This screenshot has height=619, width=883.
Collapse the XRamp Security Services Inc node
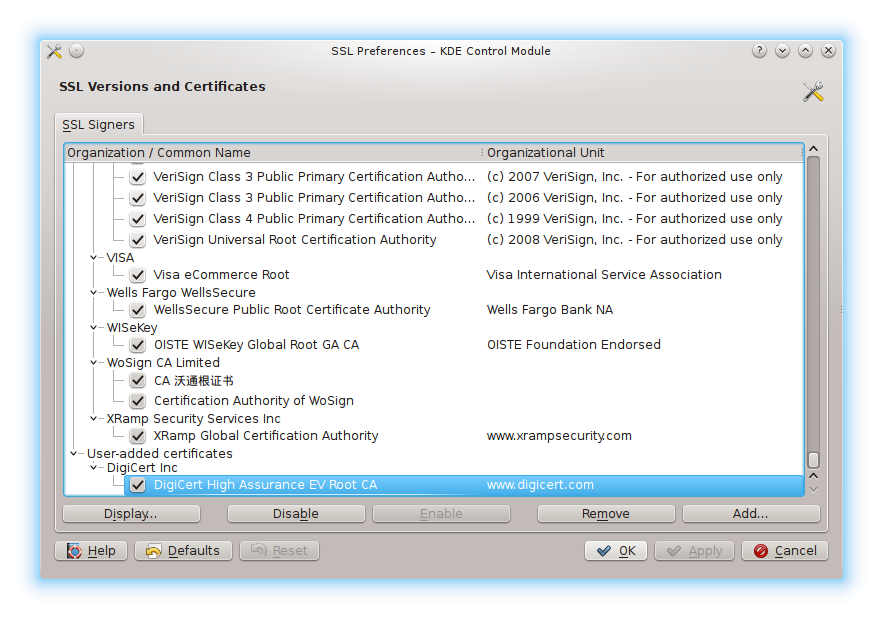tap(93, 418)
